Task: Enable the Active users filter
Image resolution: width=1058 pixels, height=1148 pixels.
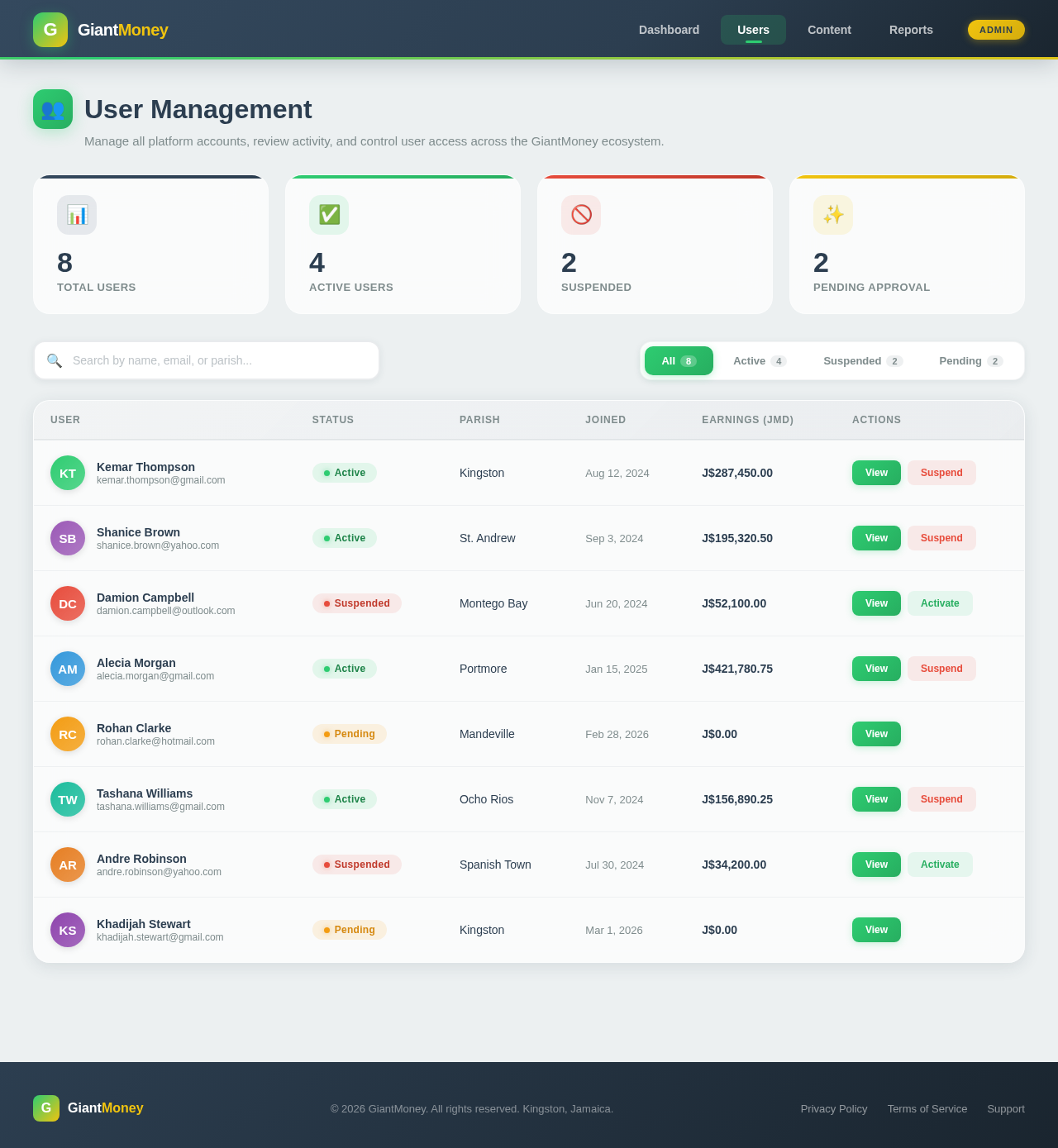Action: [757, 360]
